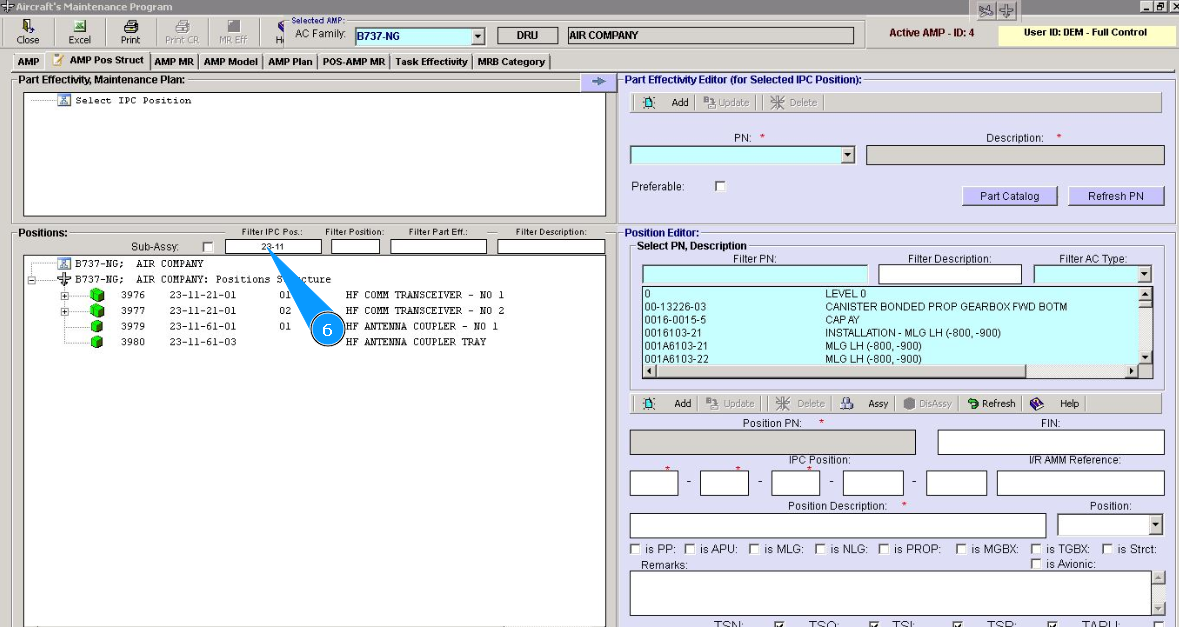Screen dimensions: 1179x629
Task: Check the is APU checkbox
Action: (x=690, y=549)
